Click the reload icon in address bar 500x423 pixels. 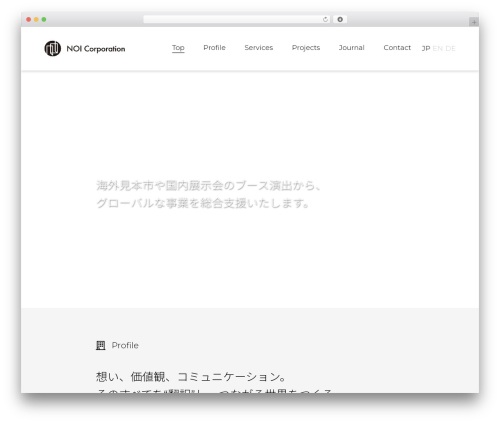click(325, 20)
